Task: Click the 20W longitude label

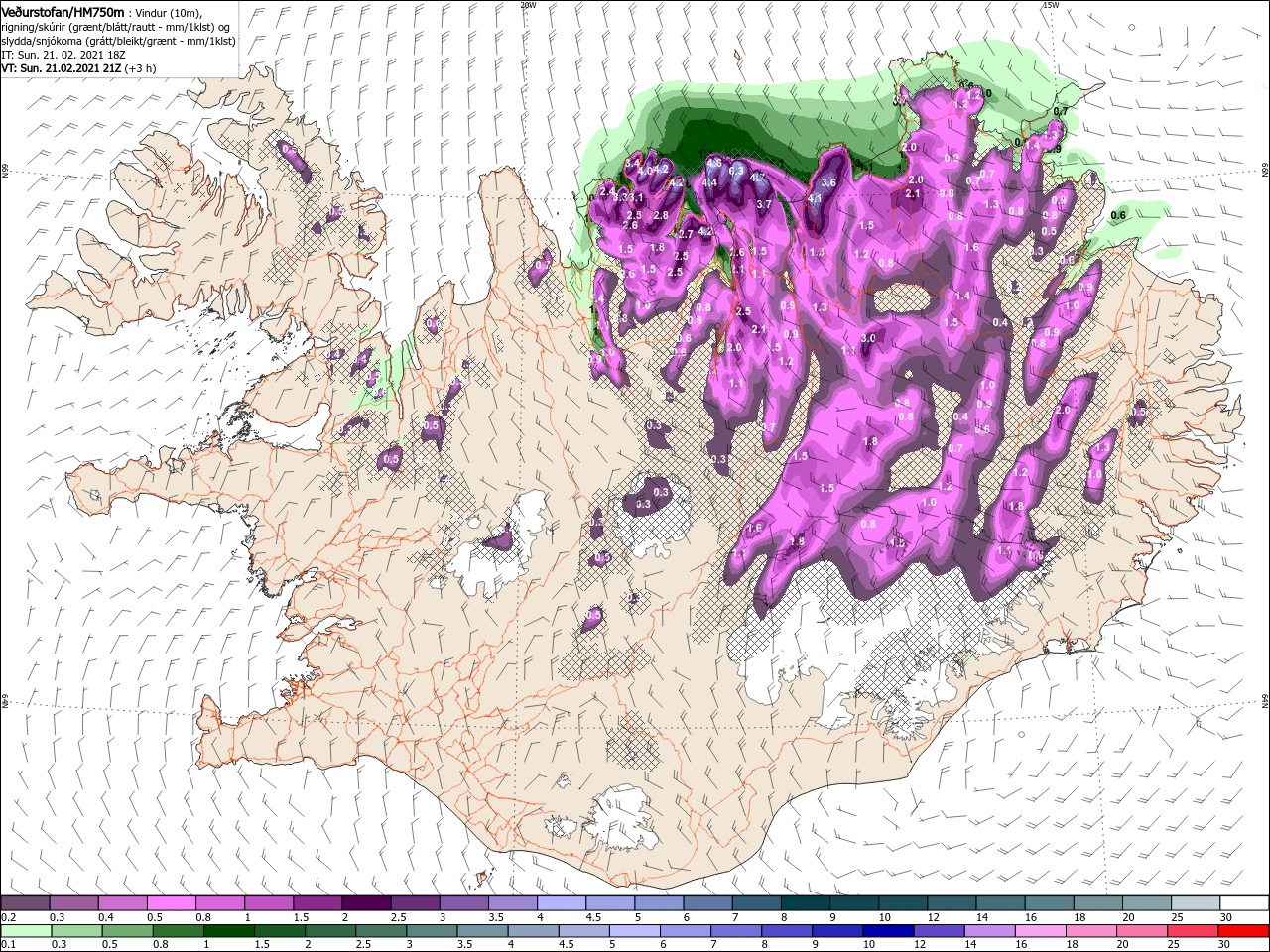Action: pyautogui.click(x=528, y=5)
